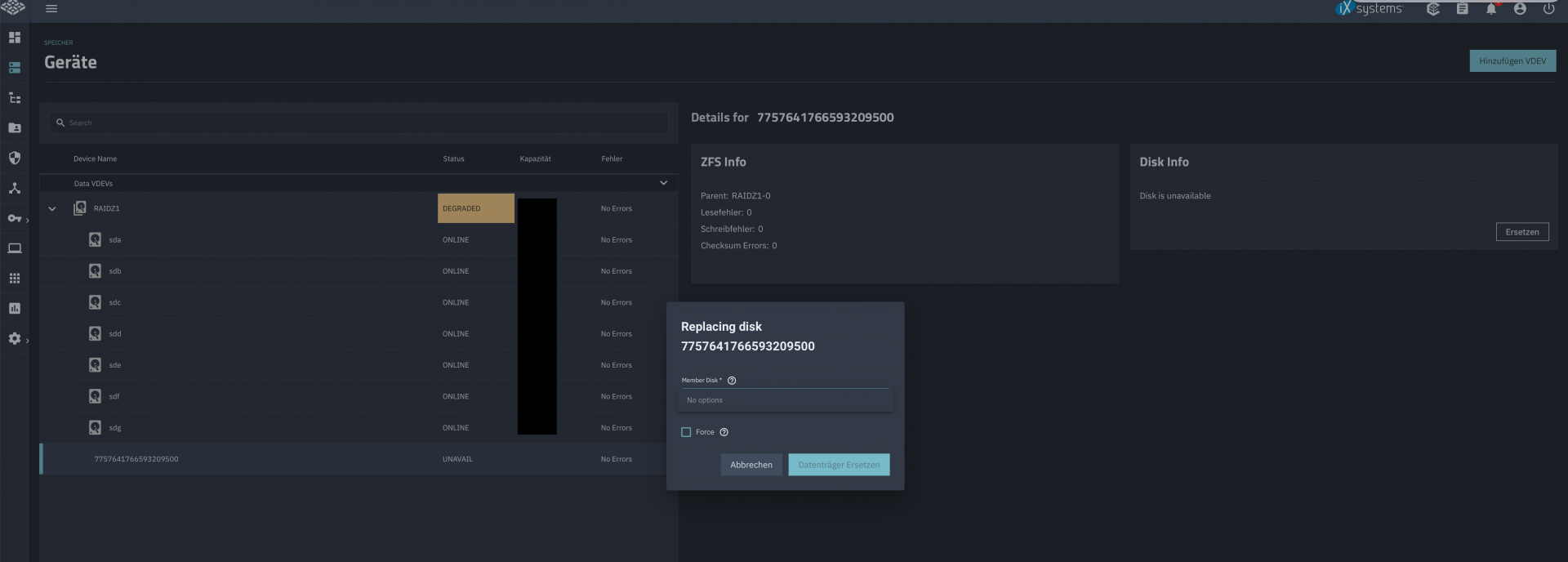Screen dimensions: 1568x562
Task: Click the UNAVAIL status text
Action: [457, 459]
